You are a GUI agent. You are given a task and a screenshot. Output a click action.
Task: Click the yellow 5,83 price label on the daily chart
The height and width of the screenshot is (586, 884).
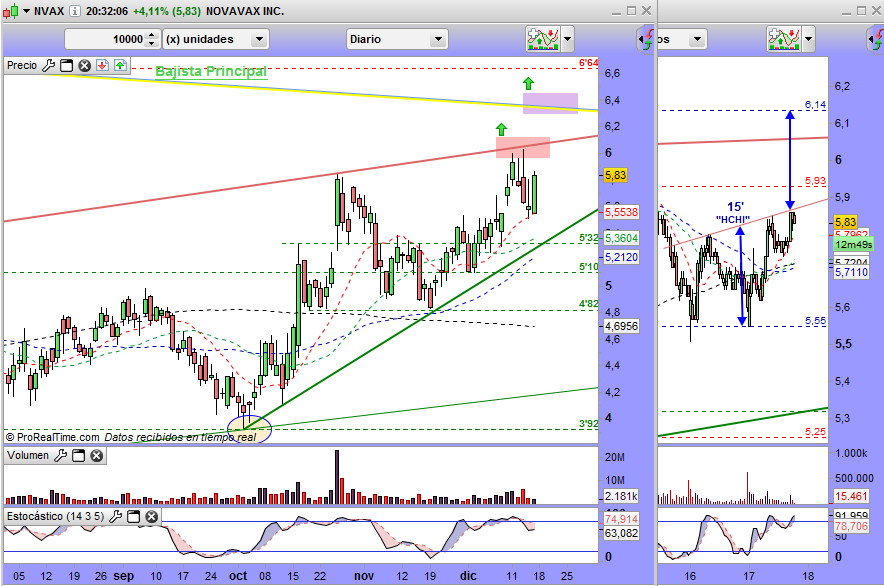615,175
